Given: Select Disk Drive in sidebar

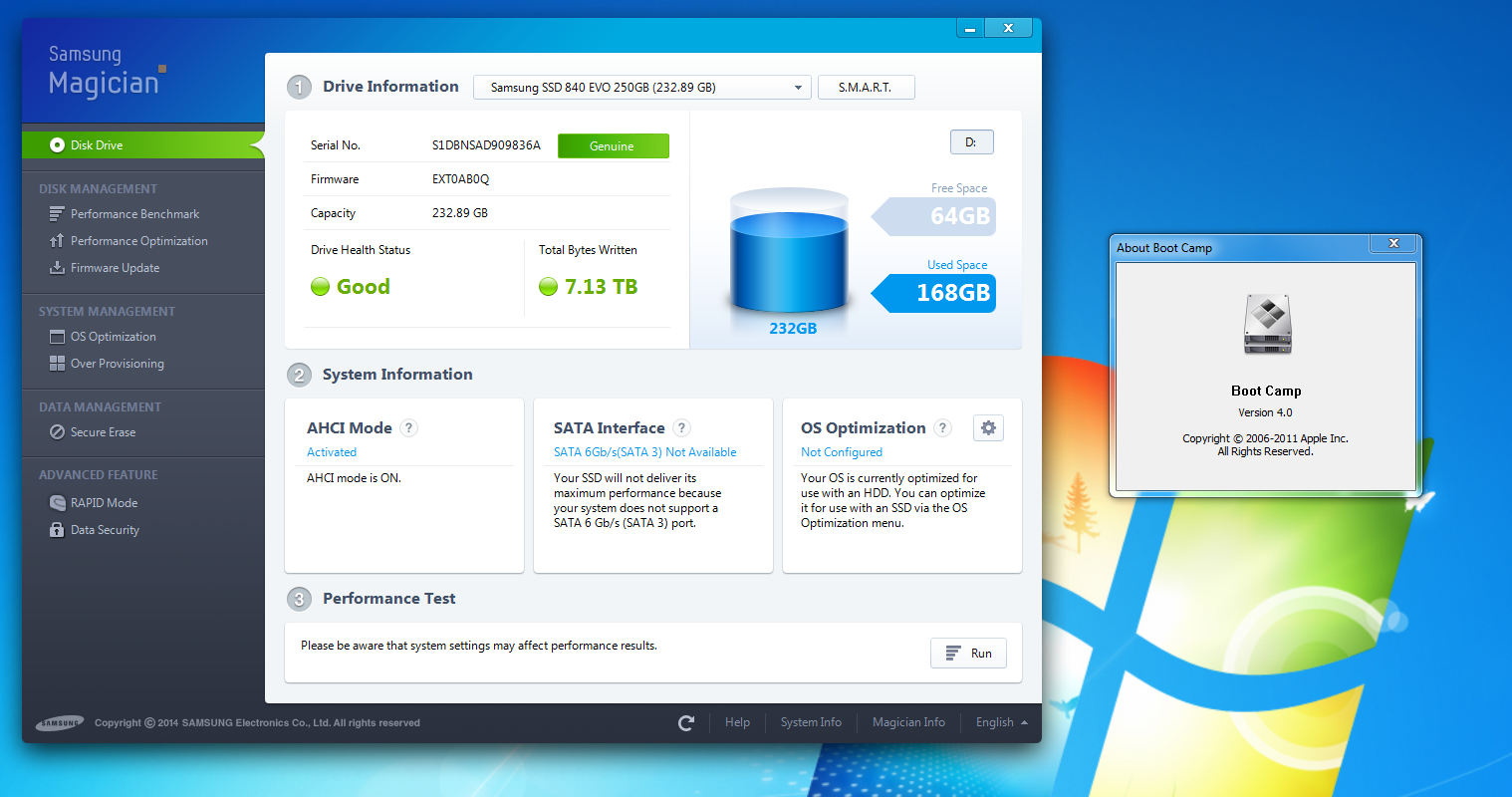Looking at the screenshot, I should (143, 145).
